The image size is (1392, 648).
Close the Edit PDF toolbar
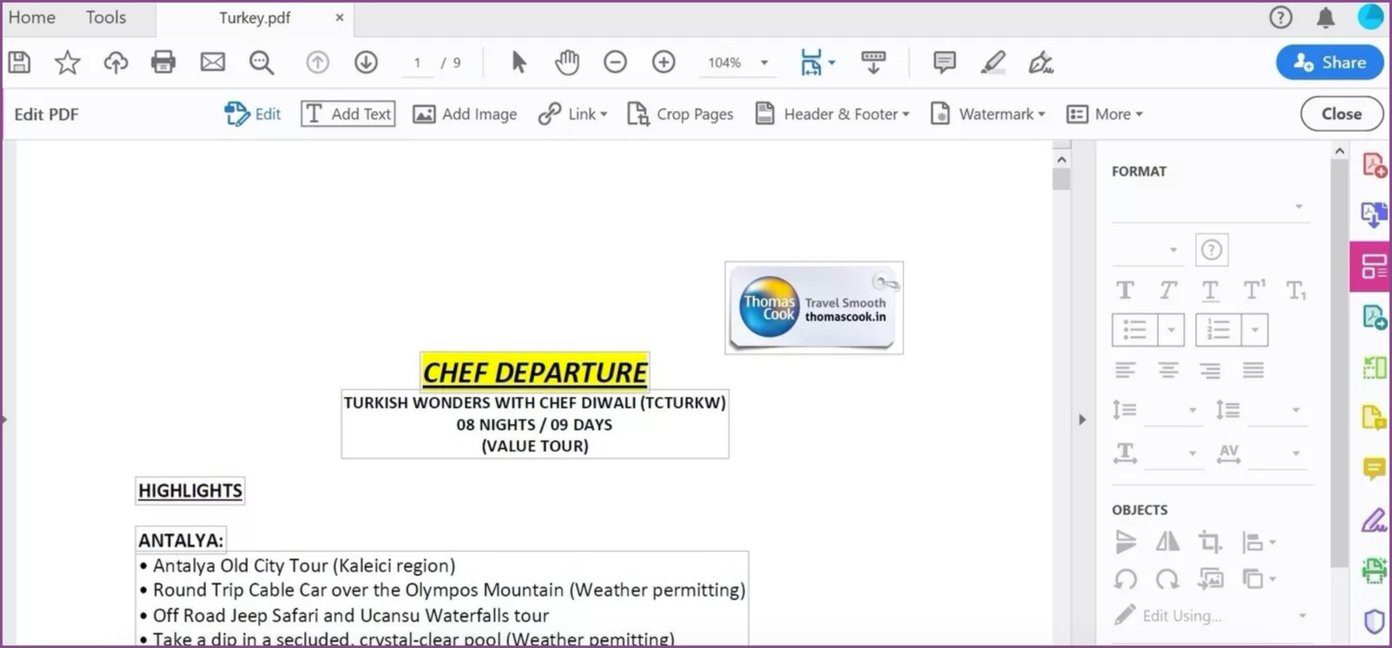point(1341,114)
